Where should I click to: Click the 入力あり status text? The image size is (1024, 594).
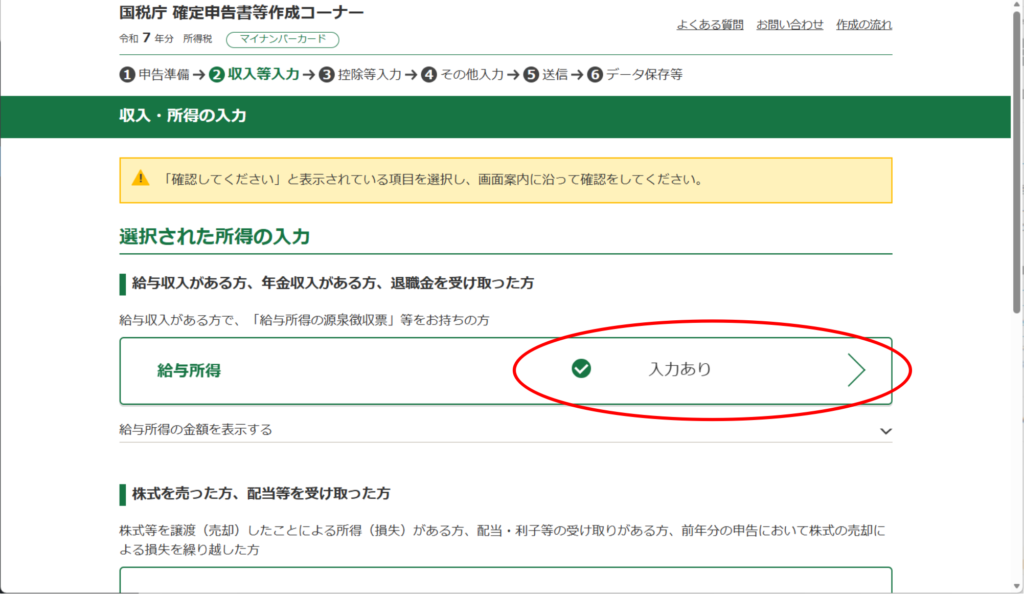680,369
